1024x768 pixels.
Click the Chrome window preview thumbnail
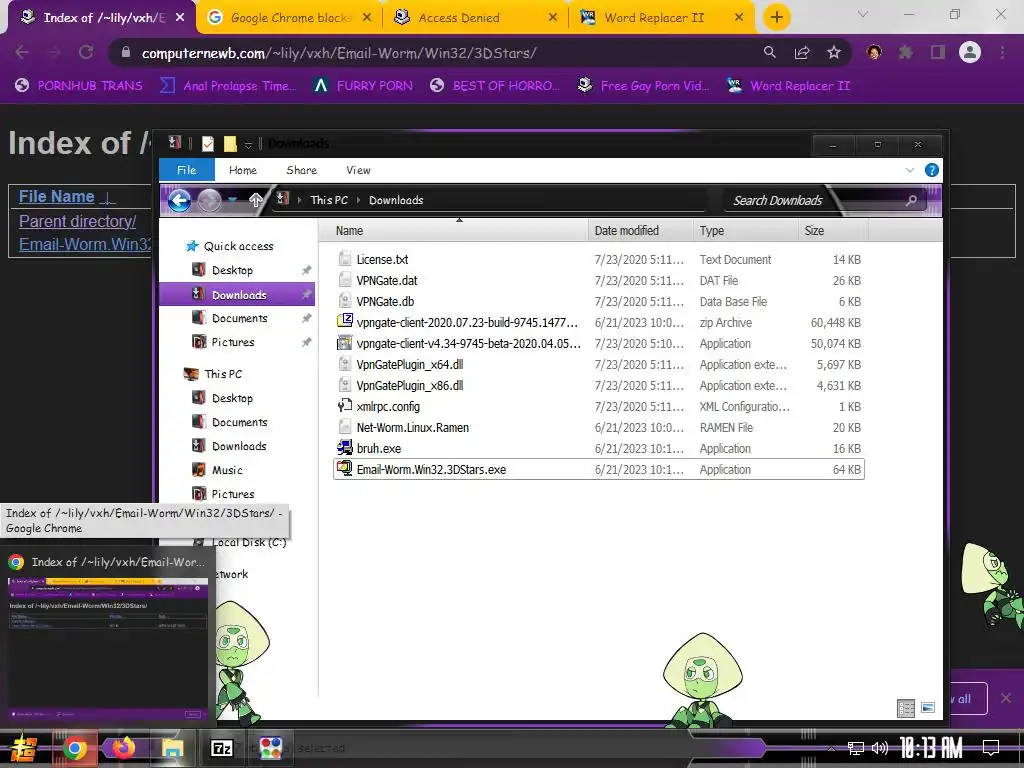[x=108, y=648]
